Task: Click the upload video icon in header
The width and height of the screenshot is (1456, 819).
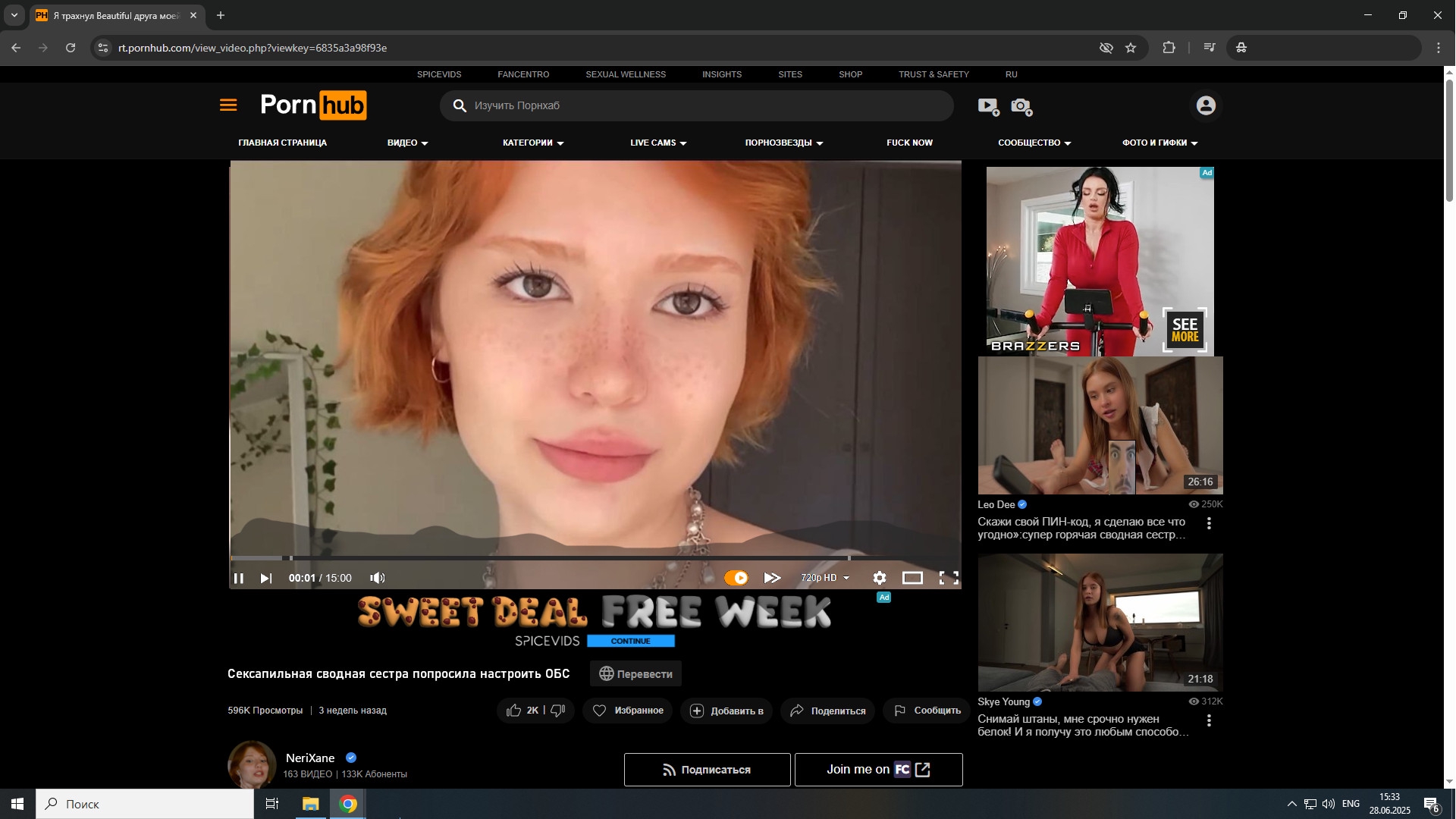Action: pyautogui.click(x=988, y=107)
